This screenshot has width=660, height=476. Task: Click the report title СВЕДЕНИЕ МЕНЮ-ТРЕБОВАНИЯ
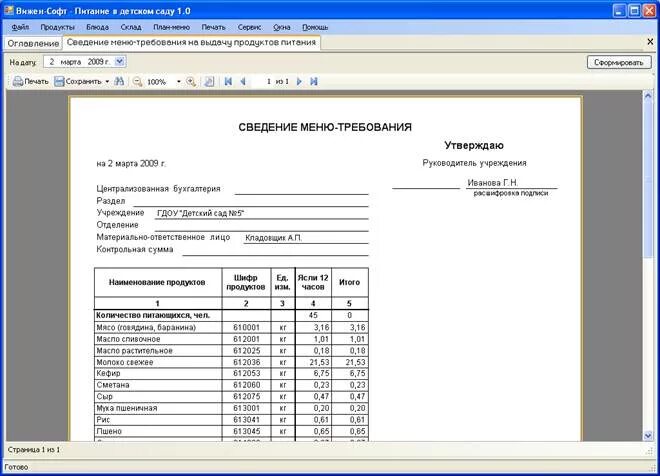click(325, 127)
